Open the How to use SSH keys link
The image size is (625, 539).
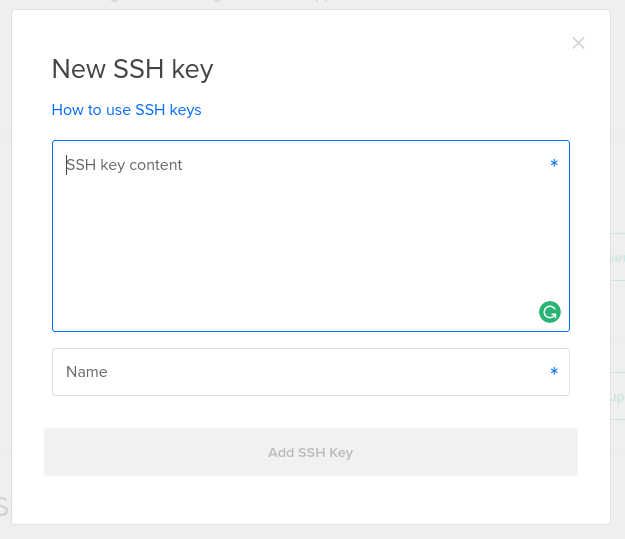(x=126, y=110)
